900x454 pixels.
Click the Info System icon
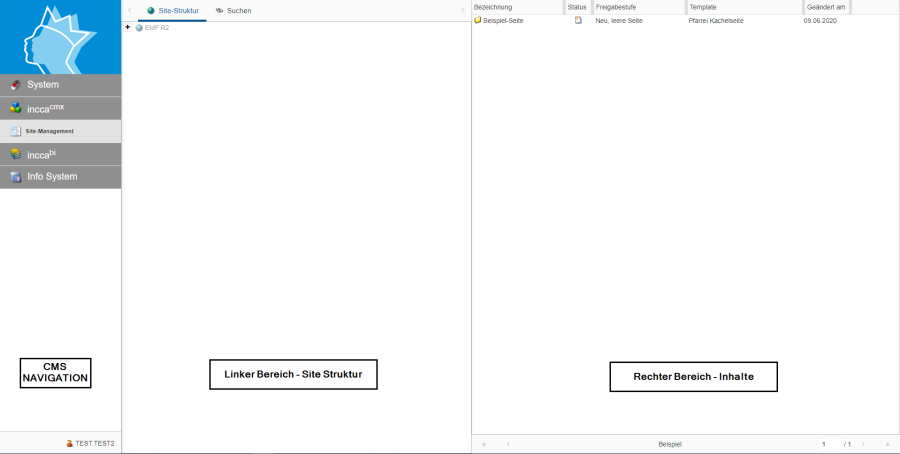pyautogui.click(x=15, y=177)
